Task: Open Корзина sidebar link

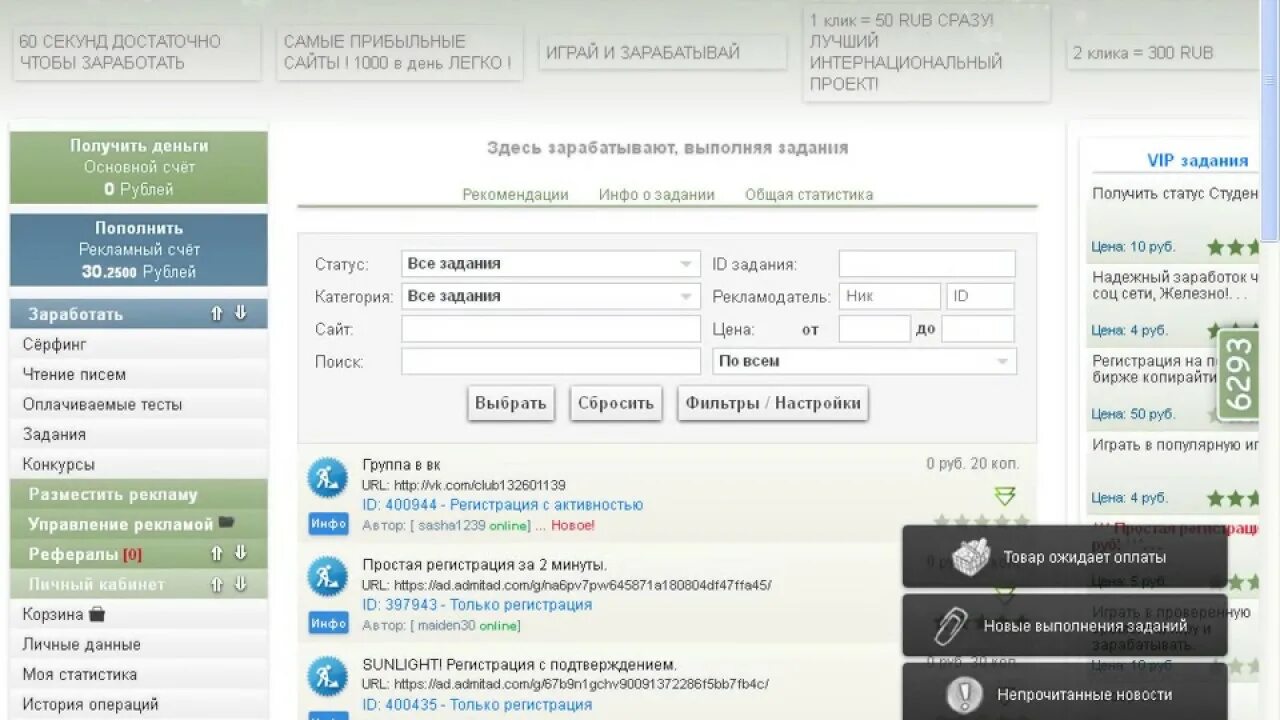Action: (x=52, y=614)
